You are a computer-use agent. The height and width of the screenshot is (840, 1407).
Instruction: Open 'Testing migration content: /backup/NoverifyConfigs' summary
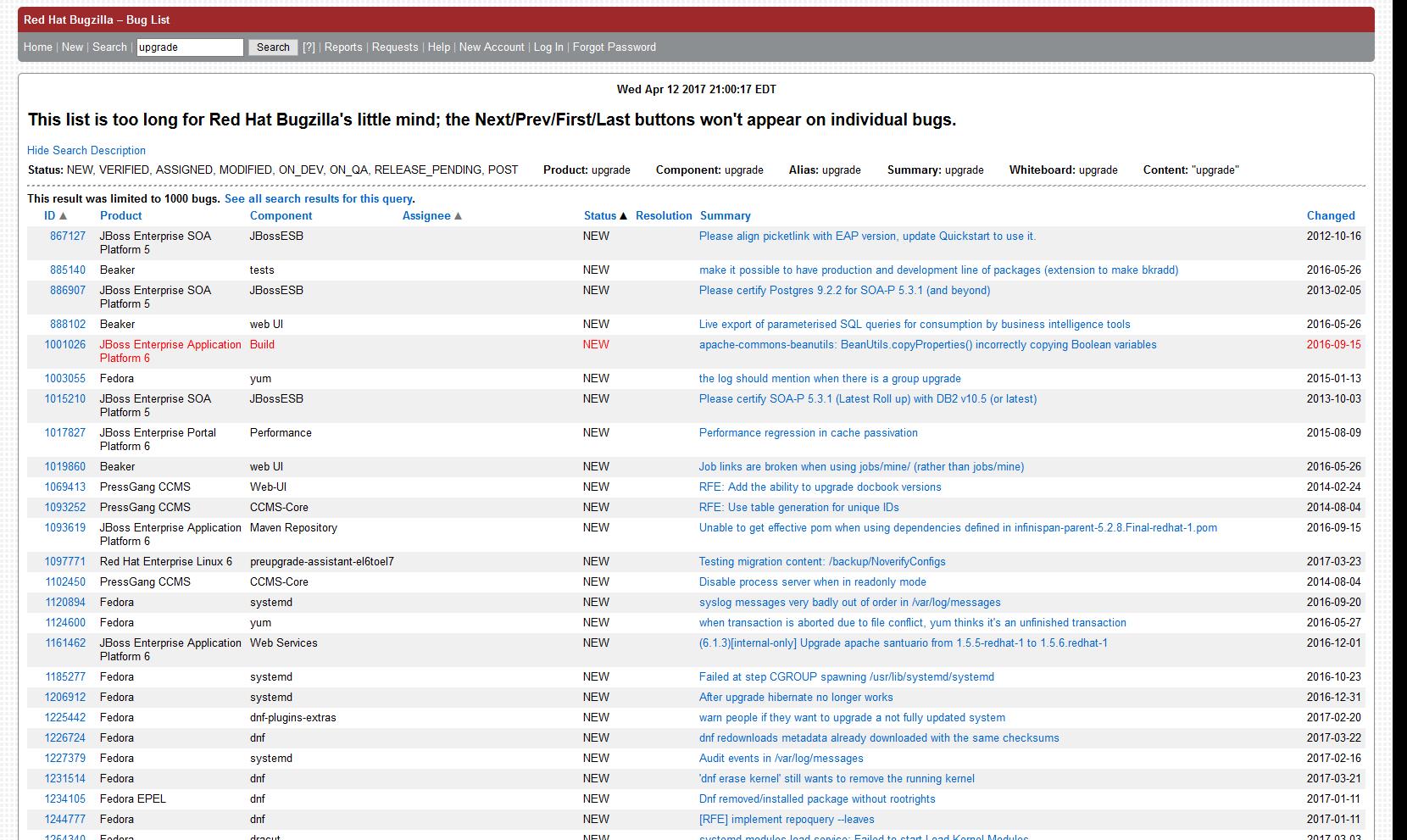(x=822, y=562)
